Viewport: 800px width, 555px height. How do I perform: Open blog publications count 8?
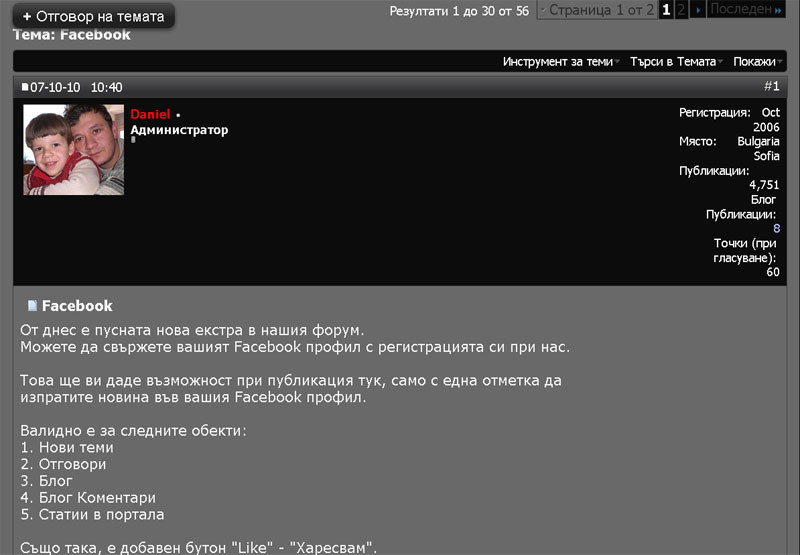(x=776, y=228)
